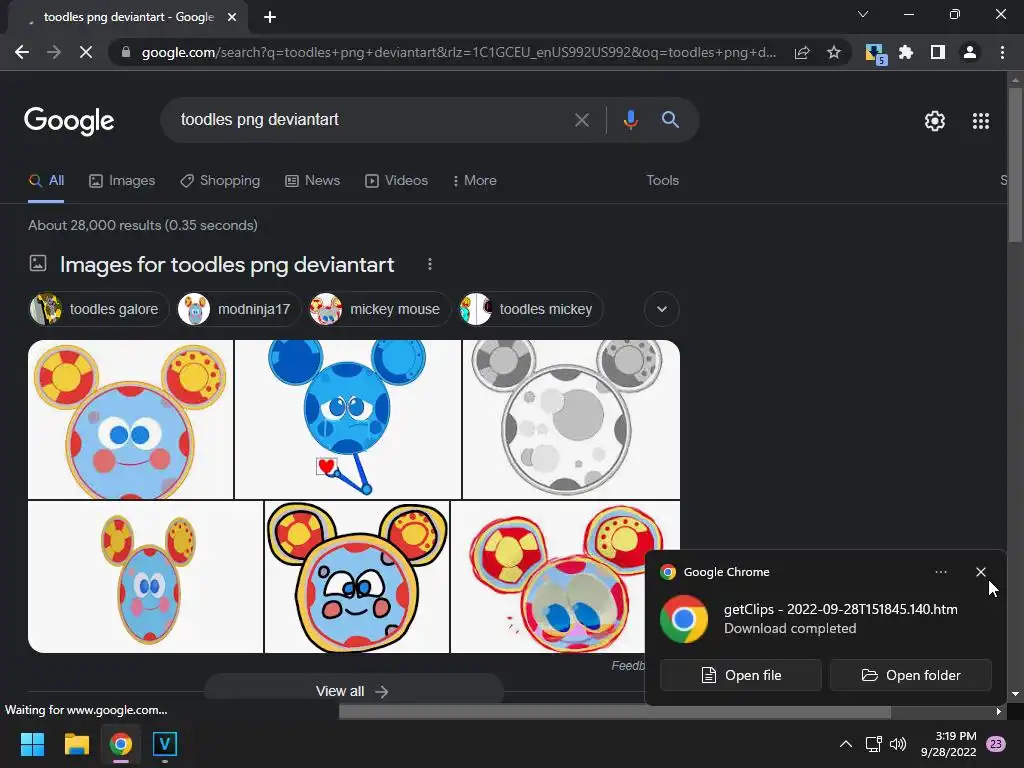This screenshot has width=1024, height=768.
Task: Click the horizontal scrollbar thumb
Action: coord(615,711)
